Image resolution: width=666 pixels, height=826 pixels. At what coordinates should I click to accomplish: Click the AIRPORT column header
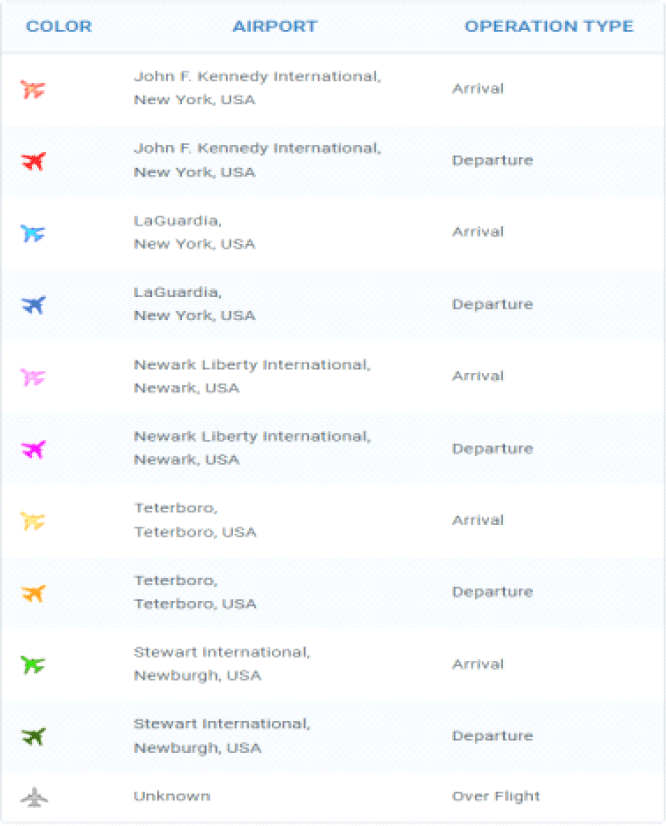pos(275,26)
